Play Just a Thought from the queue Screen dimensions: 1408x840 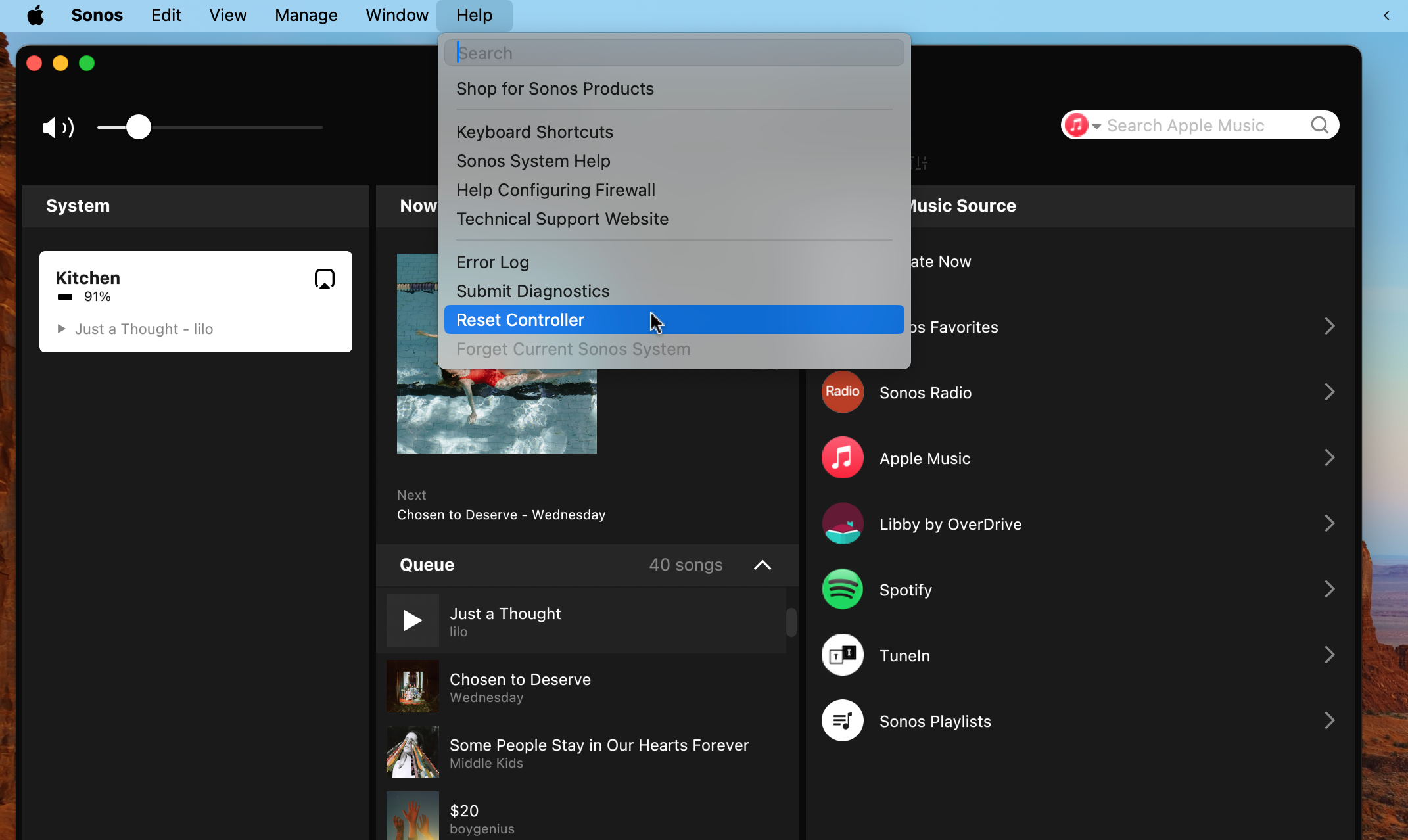tap(411, 620)
